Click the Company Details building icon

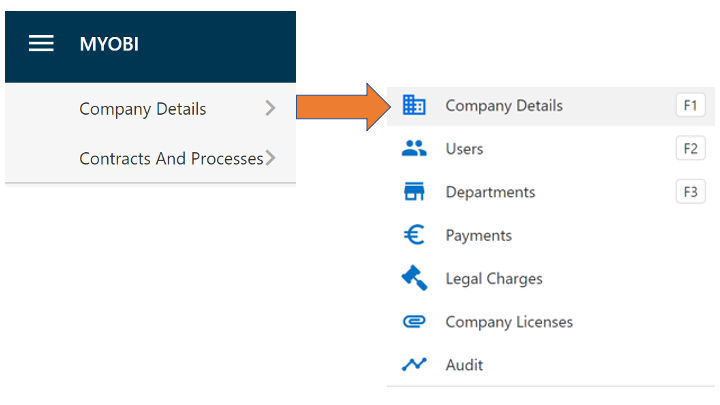tap(414, 105)
